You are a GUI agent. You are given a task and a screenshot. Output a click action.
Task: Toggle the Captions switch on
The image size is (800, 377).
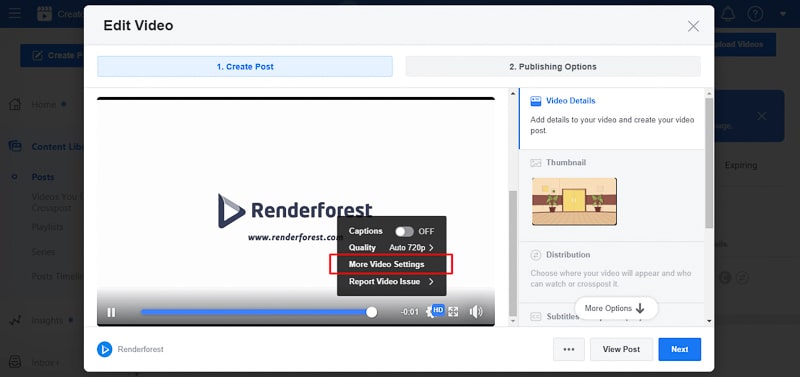coord(404,232)
